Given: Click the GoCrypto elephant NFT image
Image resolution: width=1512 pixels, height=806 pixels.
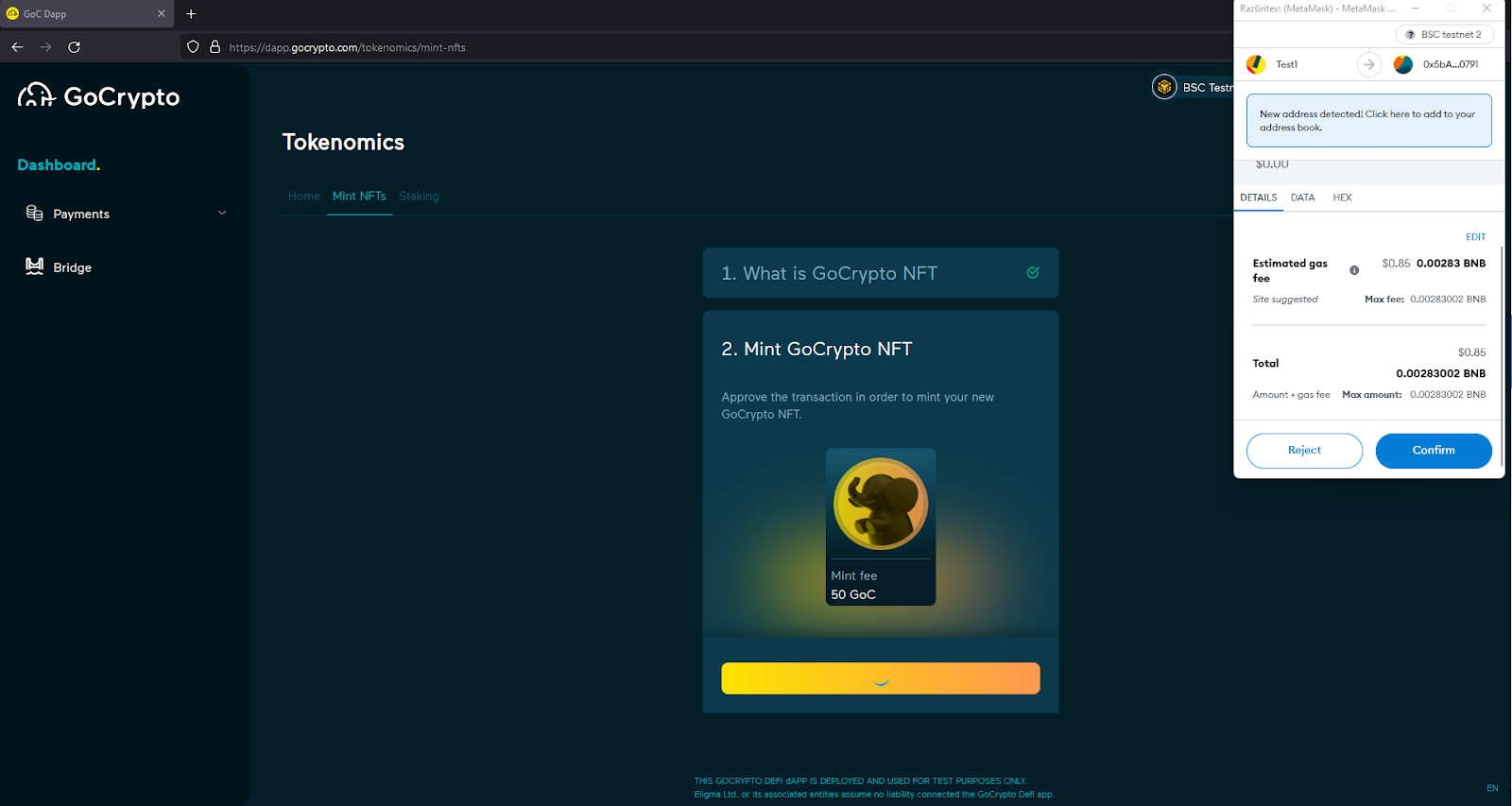Looking at the screenshot, I should 880,504.
